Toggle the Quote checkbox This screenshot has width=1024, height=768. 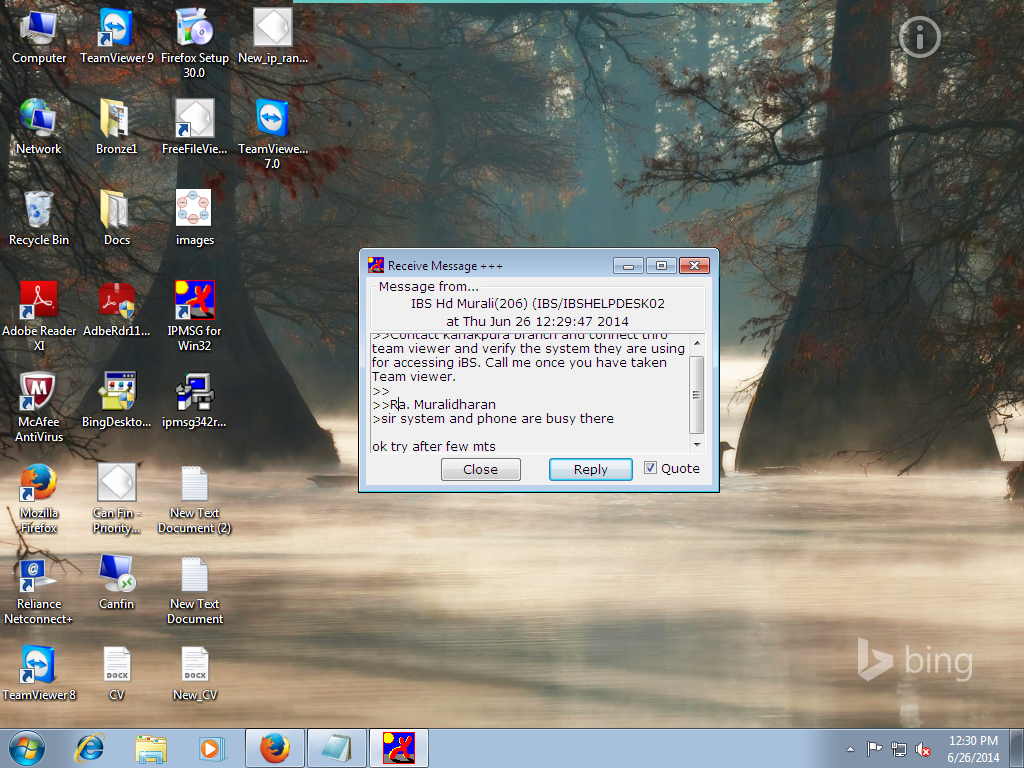click(650, 468)
